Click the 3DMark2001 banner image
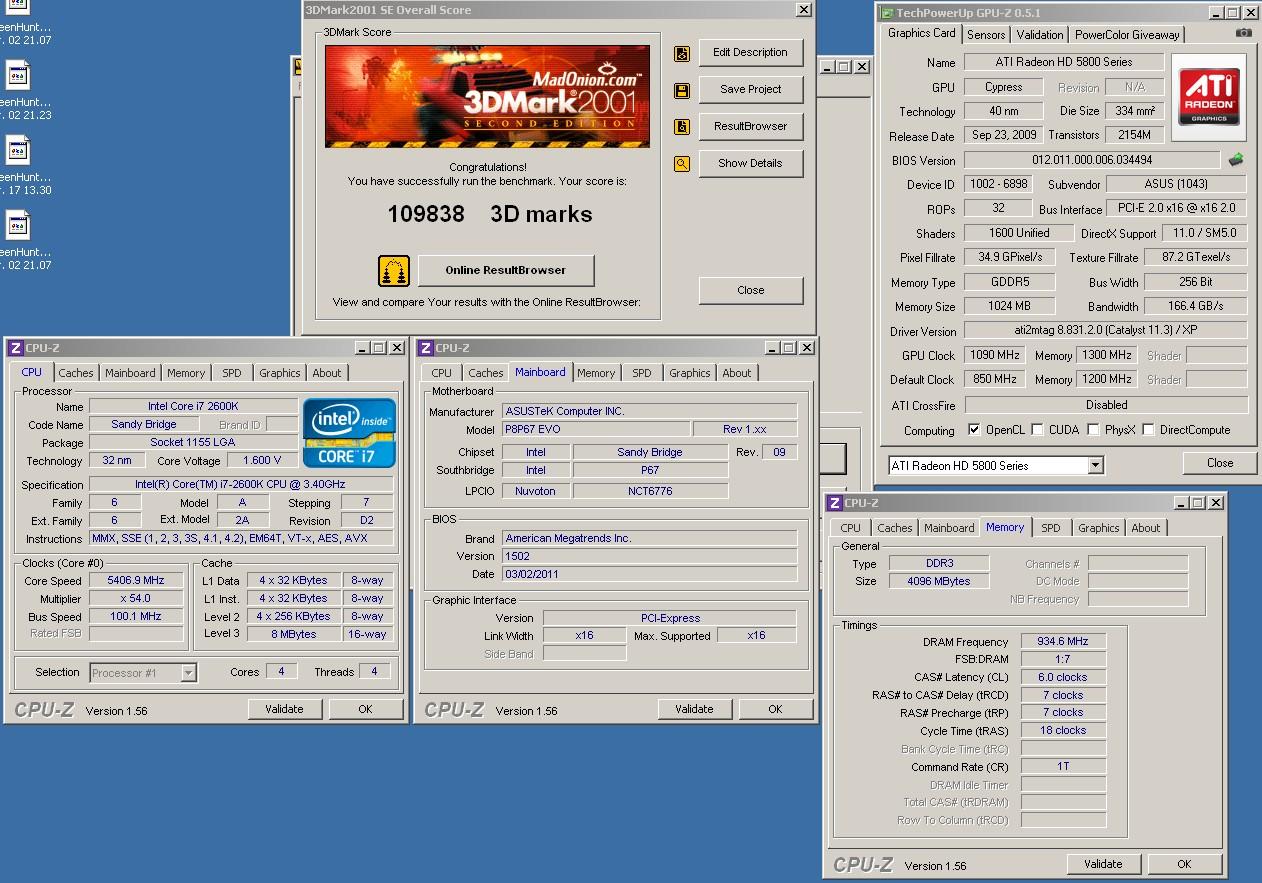Screen dimensions: 1262x883 click(487, 96)
